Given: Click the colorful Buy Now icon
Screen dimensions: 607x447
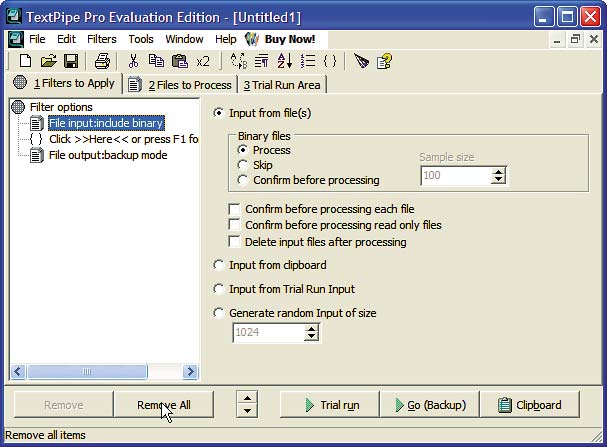Looking at the screenshot, I should 252,39.
